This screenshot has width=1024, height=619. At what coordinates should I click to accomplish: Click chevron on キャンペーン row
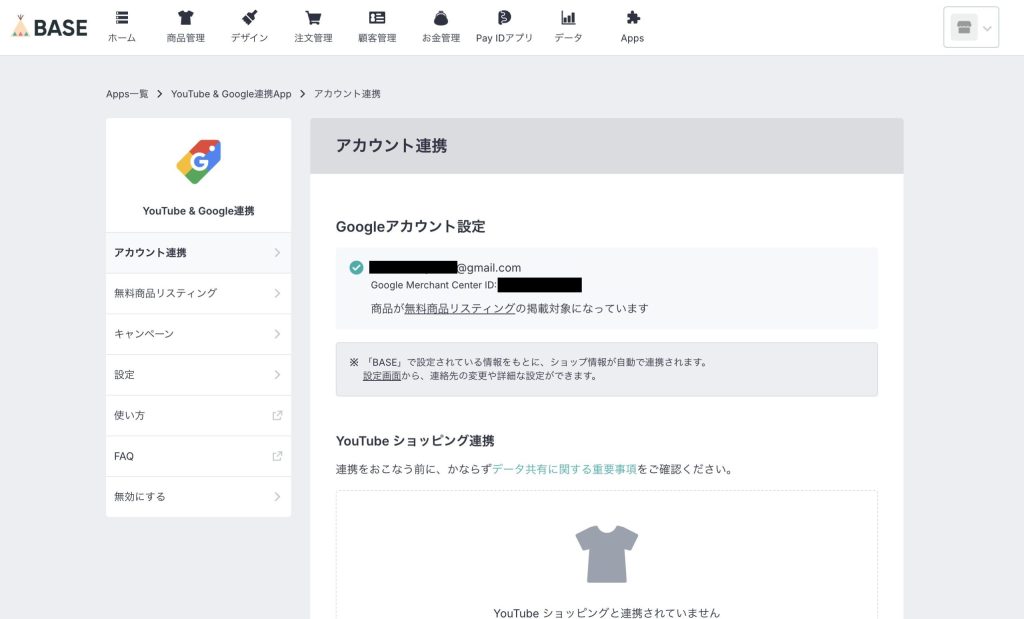[277, 334]
